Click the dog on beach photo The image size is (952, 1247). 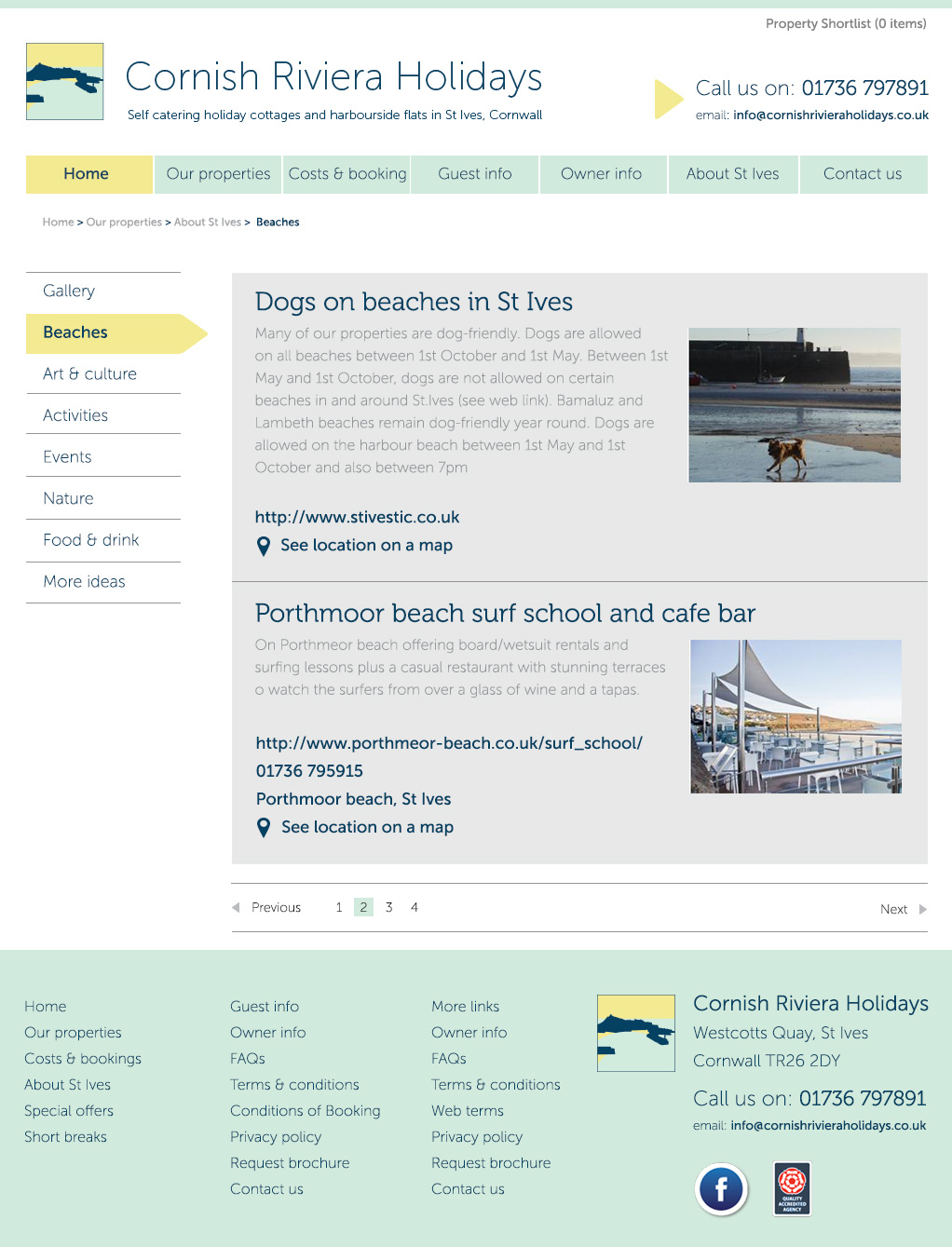pyautogui.click(x=795, y=405)
